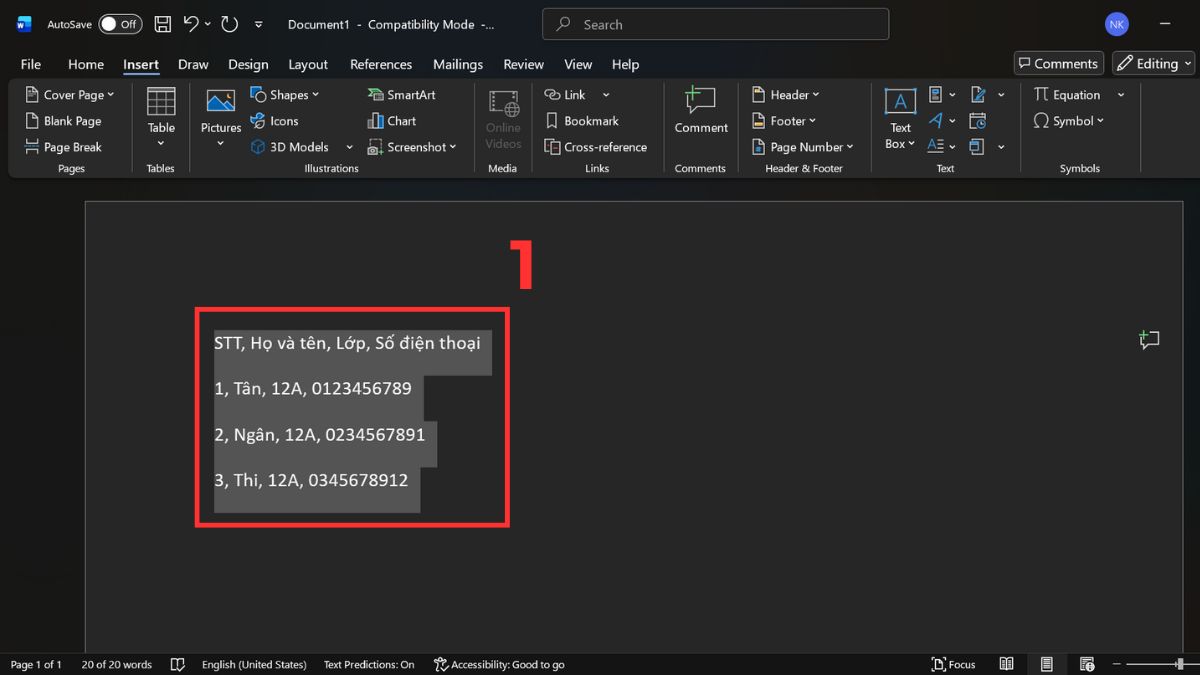1200x675 pixels.
Task: Click the Save icon in title bar
Action: [163, 24]
